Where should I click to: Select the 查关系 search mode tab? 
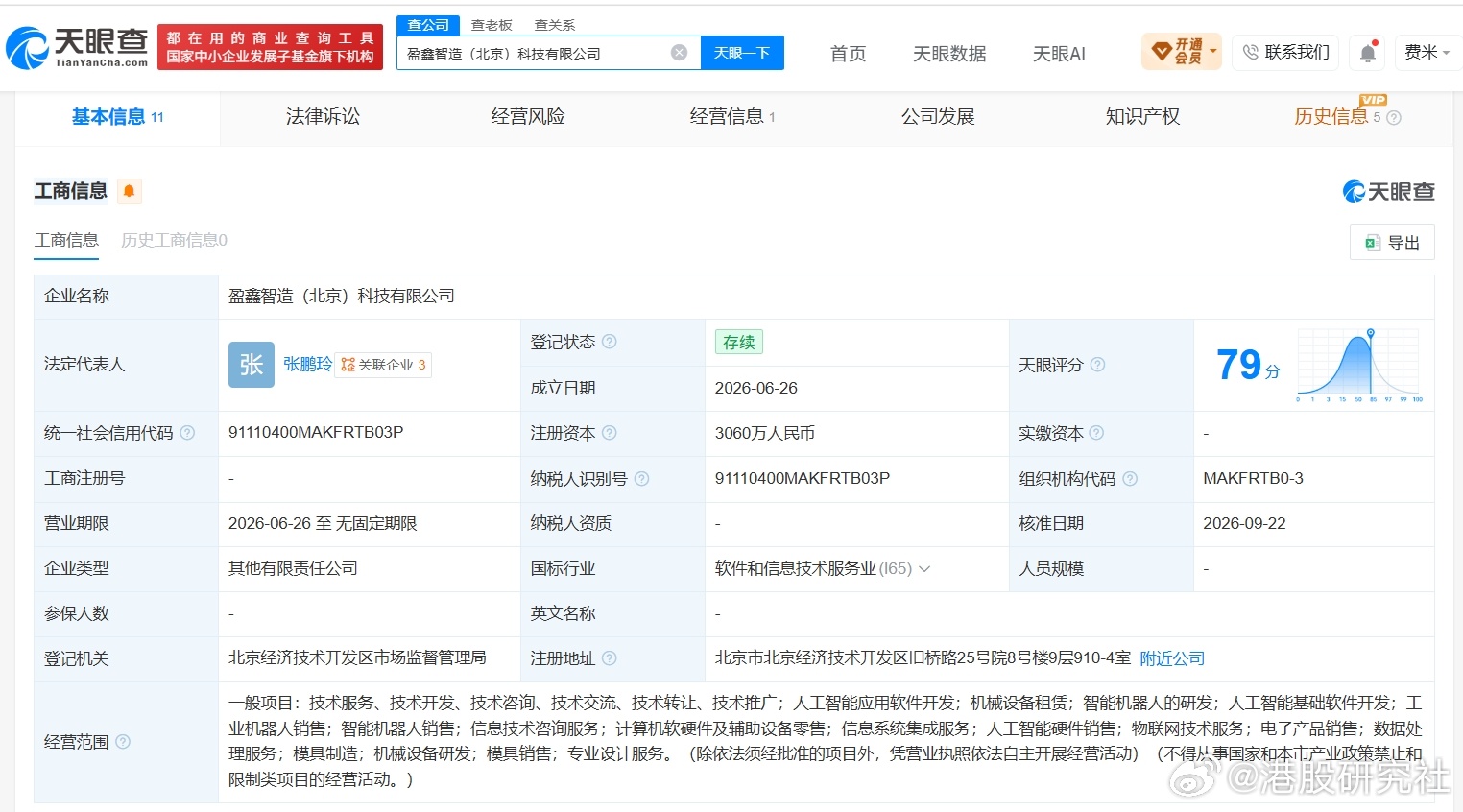(x=555, y=25)
